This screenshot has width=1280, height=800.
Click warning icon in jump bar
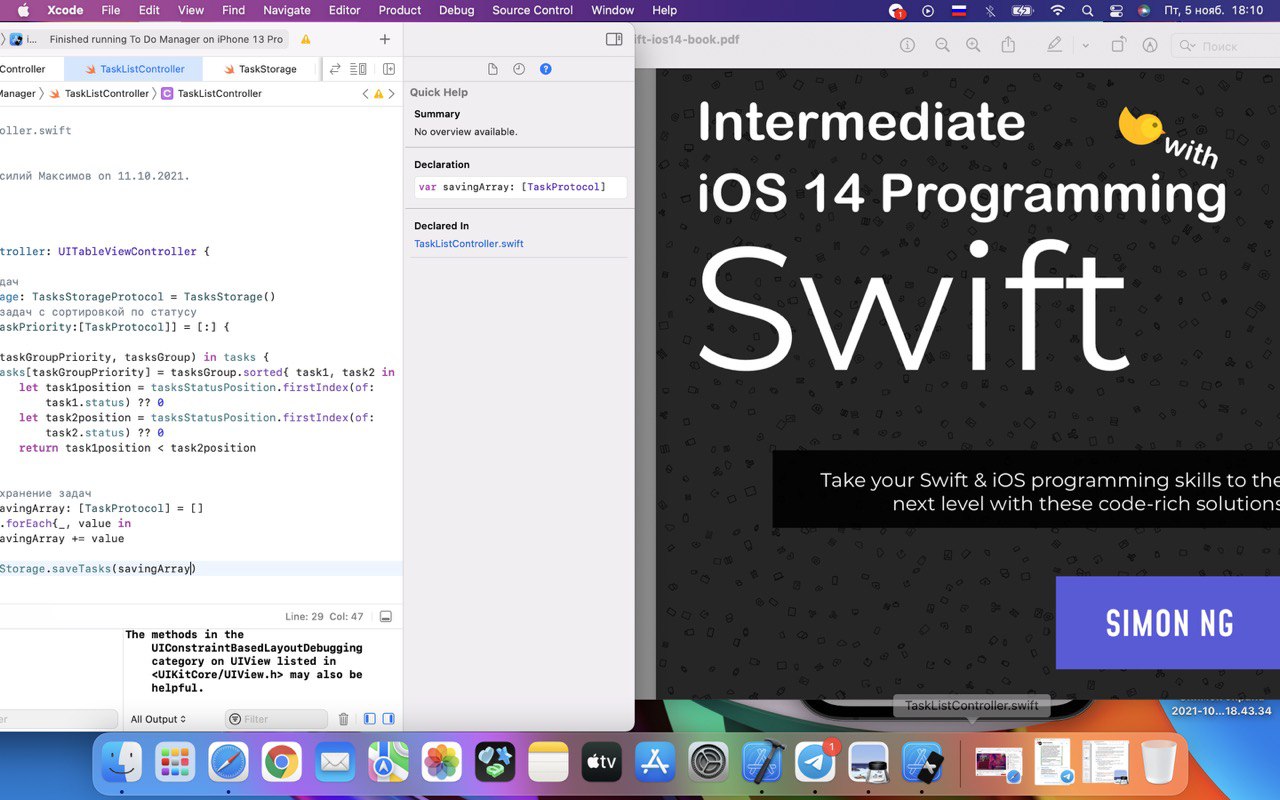pyautogui.click(x=379, y=94)
